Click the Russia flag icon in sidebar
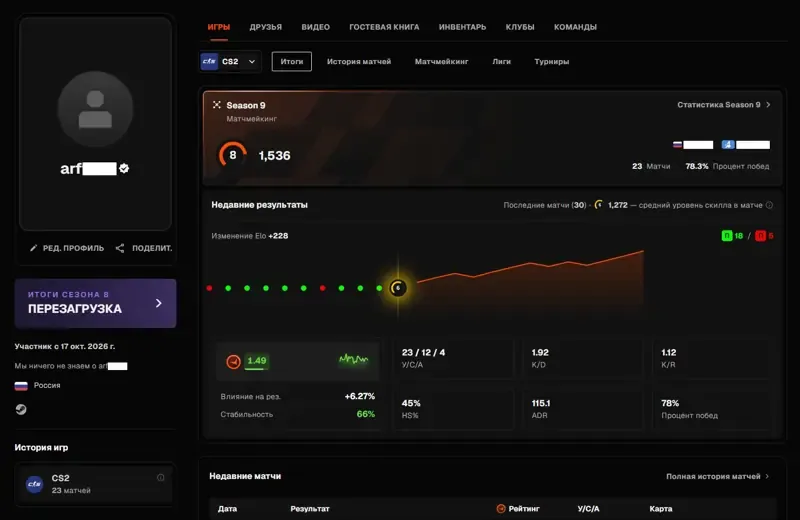Viewport: 800px width, 520px height. 21,386
